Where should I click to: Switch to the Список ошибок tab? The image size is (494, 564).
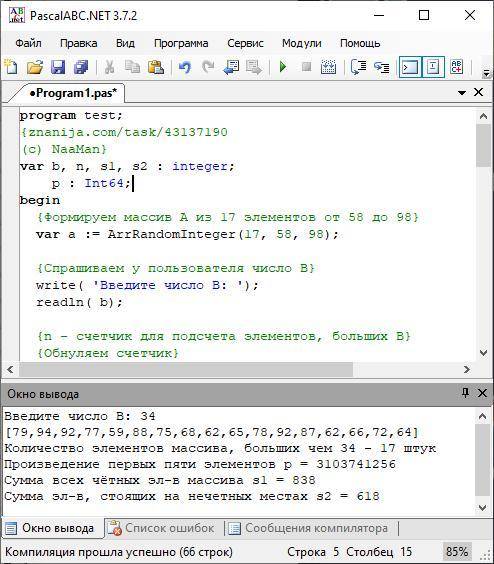point(162,528)
